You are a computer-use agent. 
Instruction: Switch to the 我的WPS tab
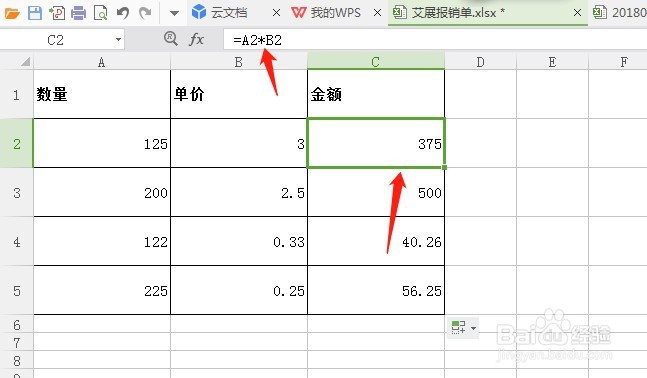pyautogui.click(x=326, y=13)
